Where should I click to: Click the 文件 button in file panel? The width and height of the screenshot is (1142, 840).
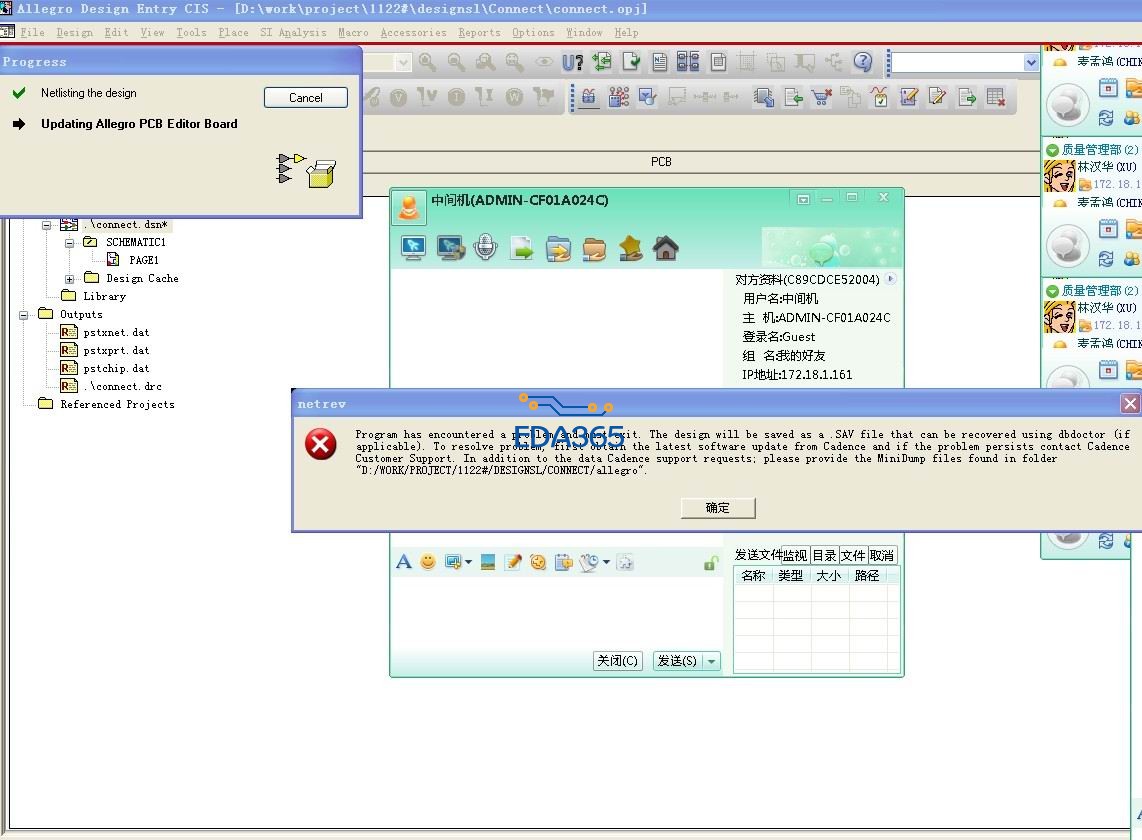click(853, 555)
